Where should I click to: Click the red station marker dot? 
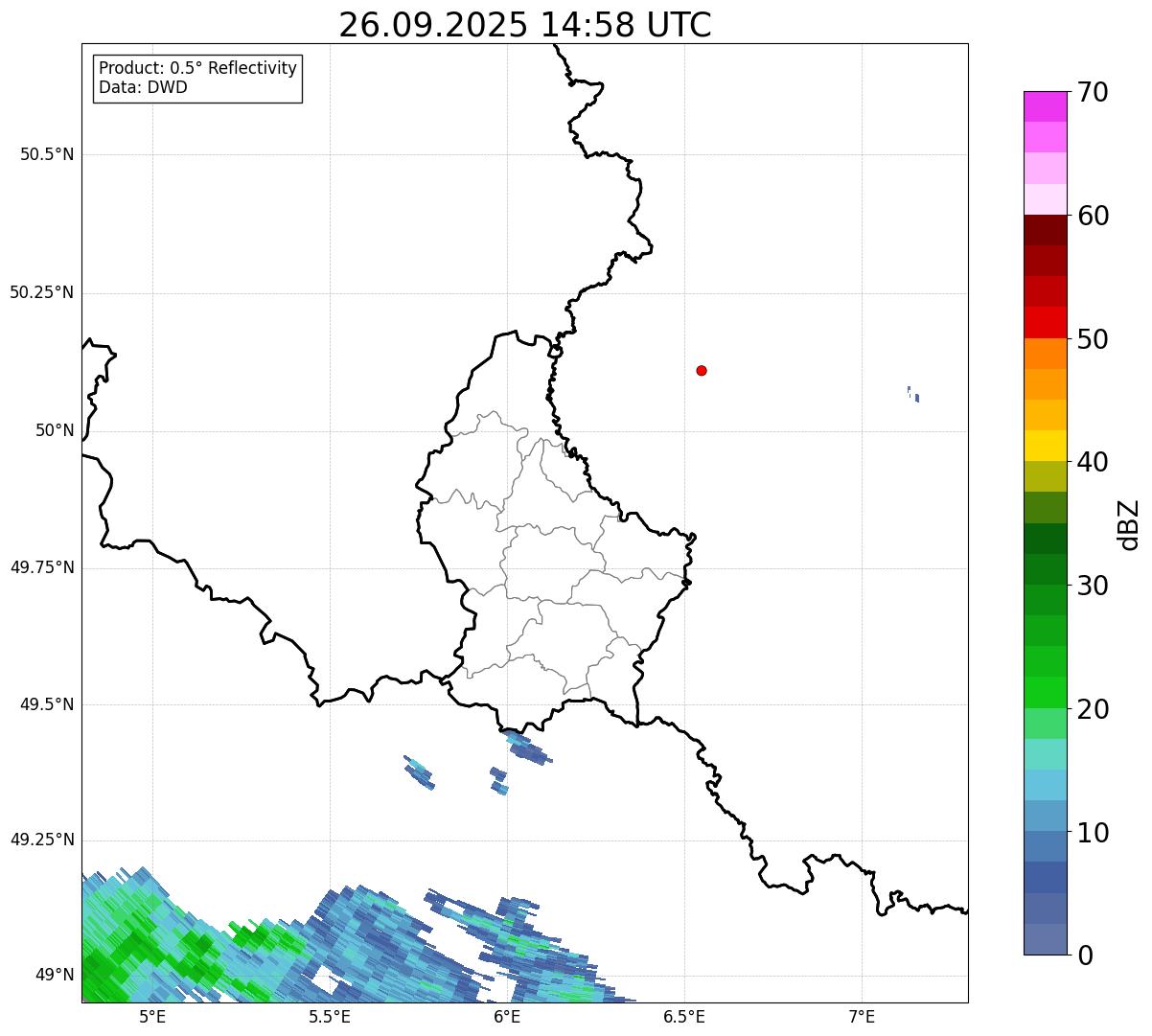pos(702,370)
